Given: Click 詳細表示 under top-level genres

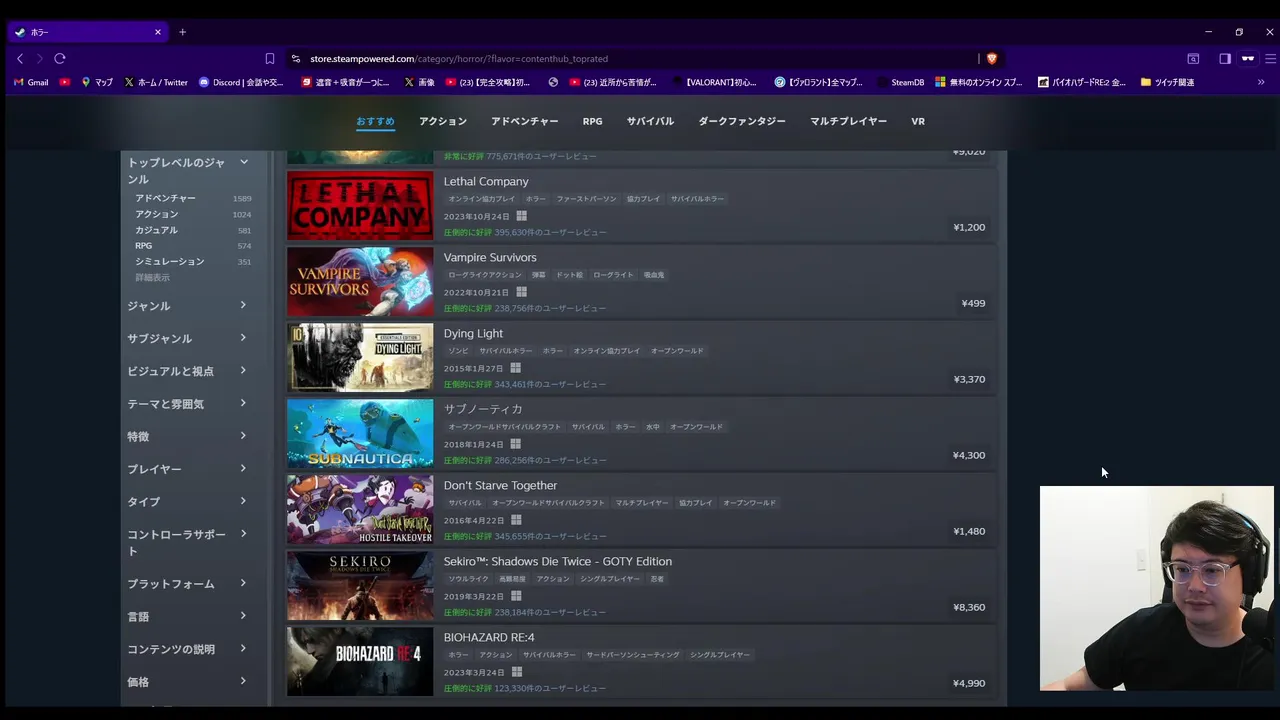Looking at the screenshot, I should point(152,277).
